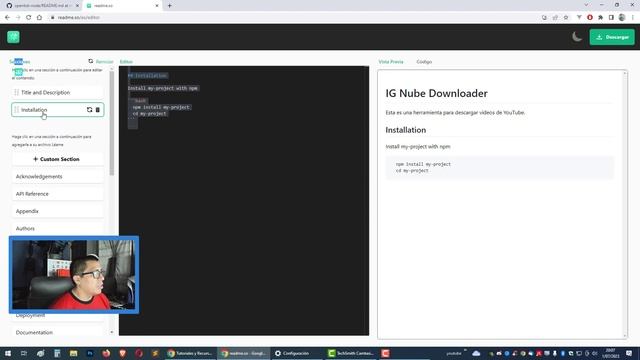Image resolution: width=640 pixels, height=360 pixels.
Task: Open Brave browser from the taskbar
Action: tap(122, 353)
